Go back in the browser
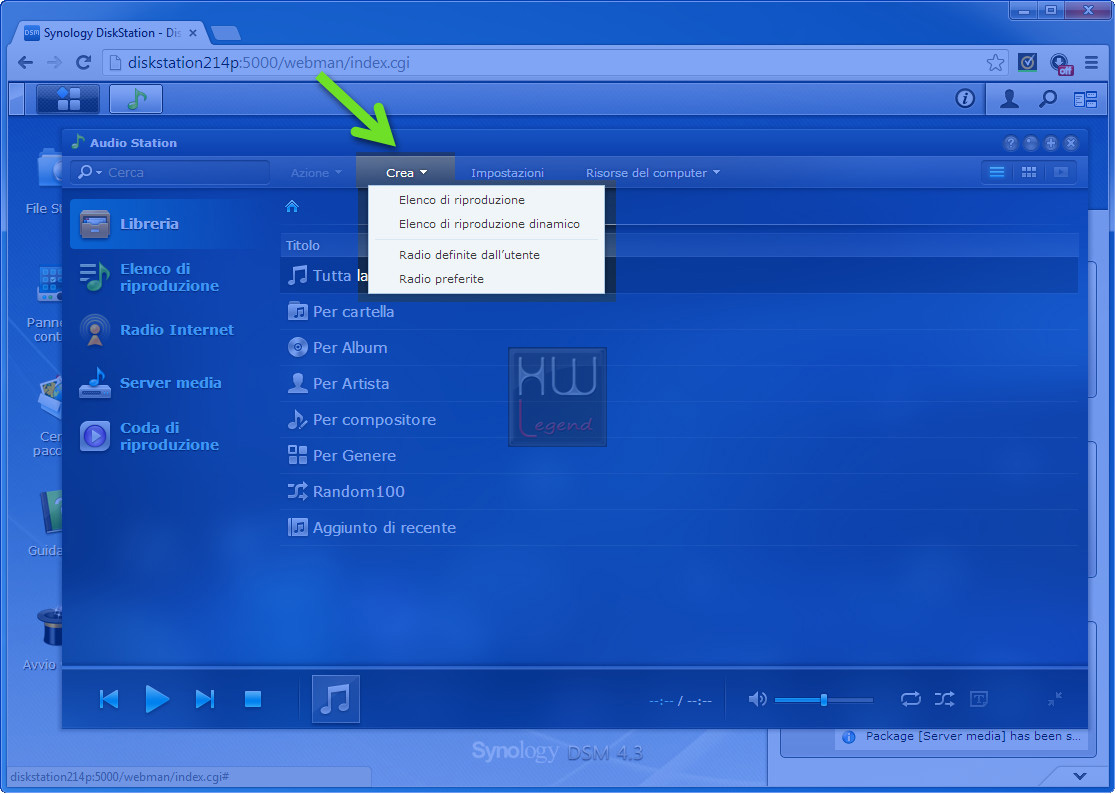 (26, 63)
